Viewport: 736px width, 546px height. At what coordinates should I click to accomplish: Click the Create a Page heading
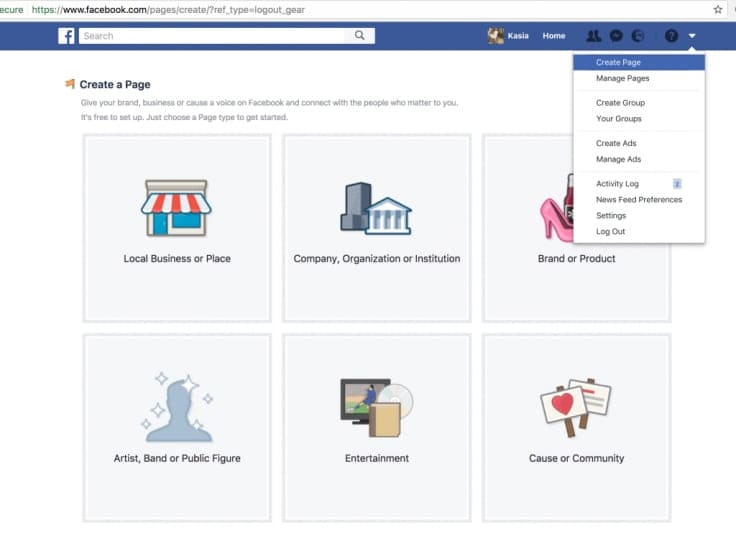tap(115, 85)
